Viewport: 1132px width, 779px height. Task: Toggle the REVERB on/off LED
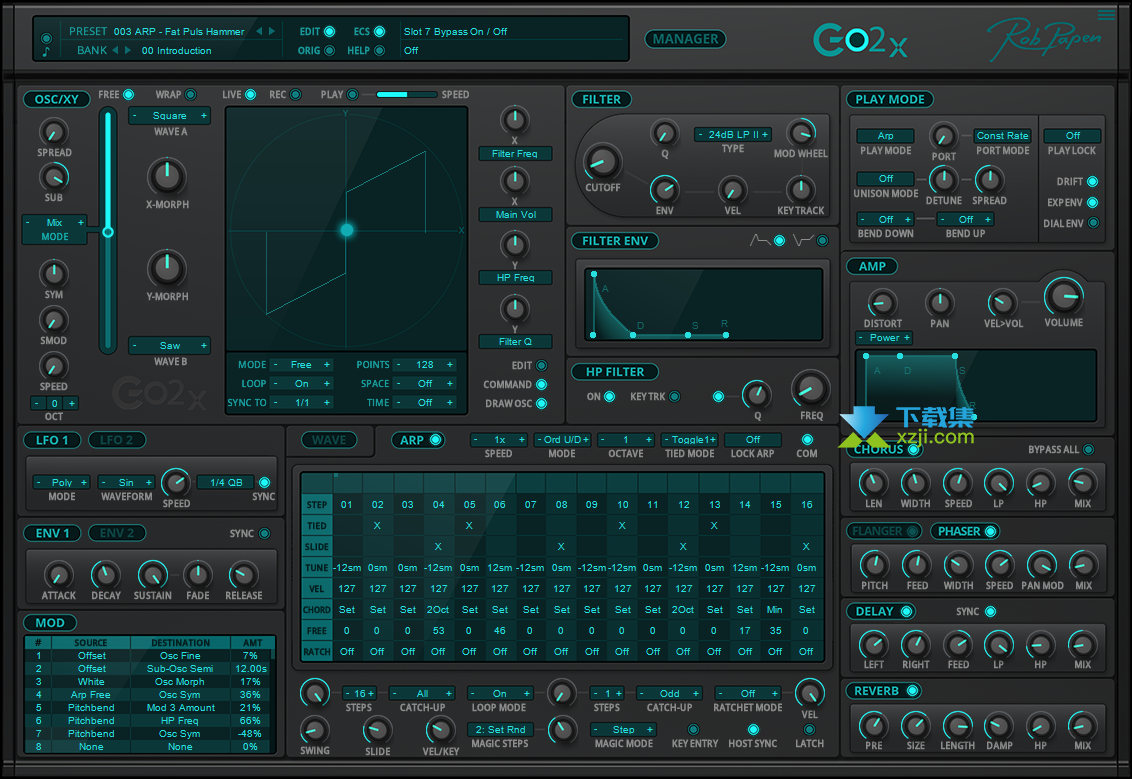912,691
